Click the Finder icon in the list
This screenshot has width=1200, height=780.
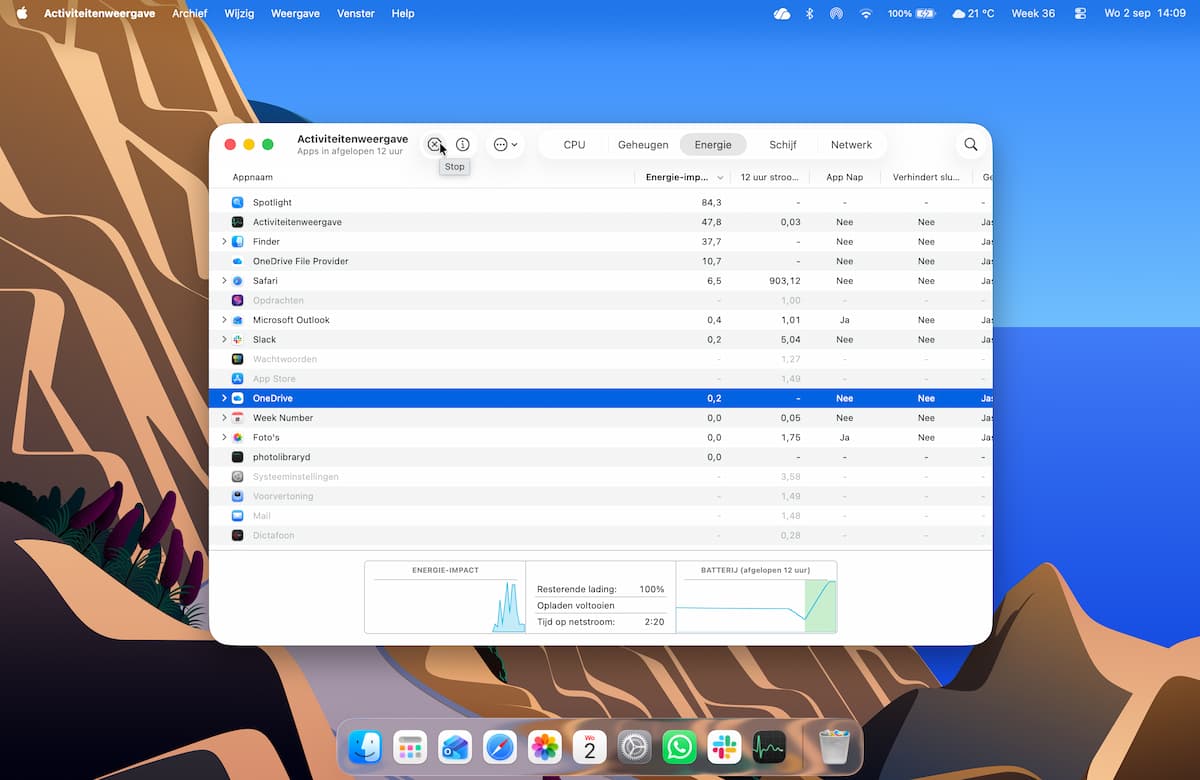(238, 241)
